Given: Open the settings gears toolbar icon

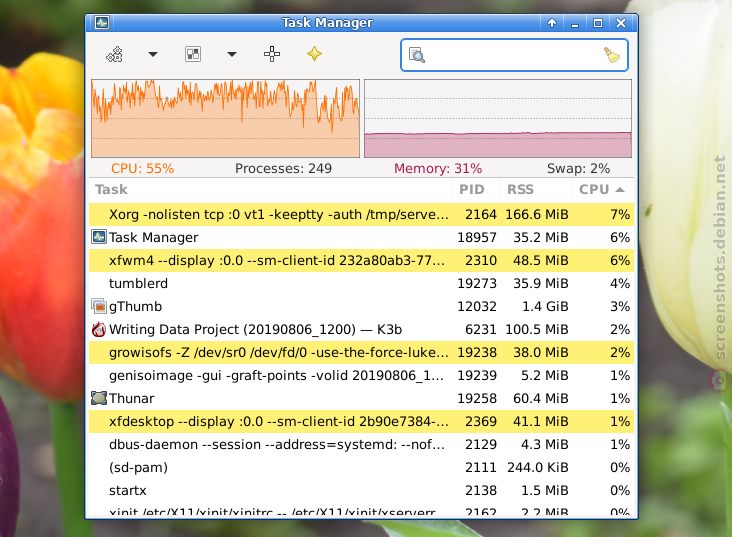Looking at the screenshot, I should 114,54.
